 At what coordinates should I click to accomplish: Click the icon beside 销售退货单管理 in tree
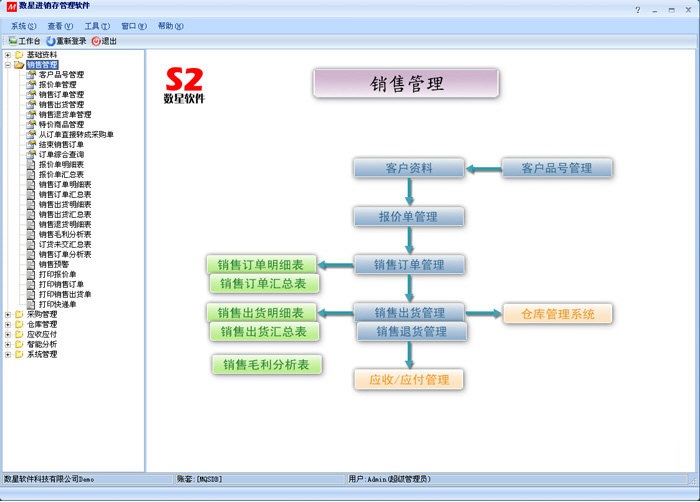(x=31, y=115)
